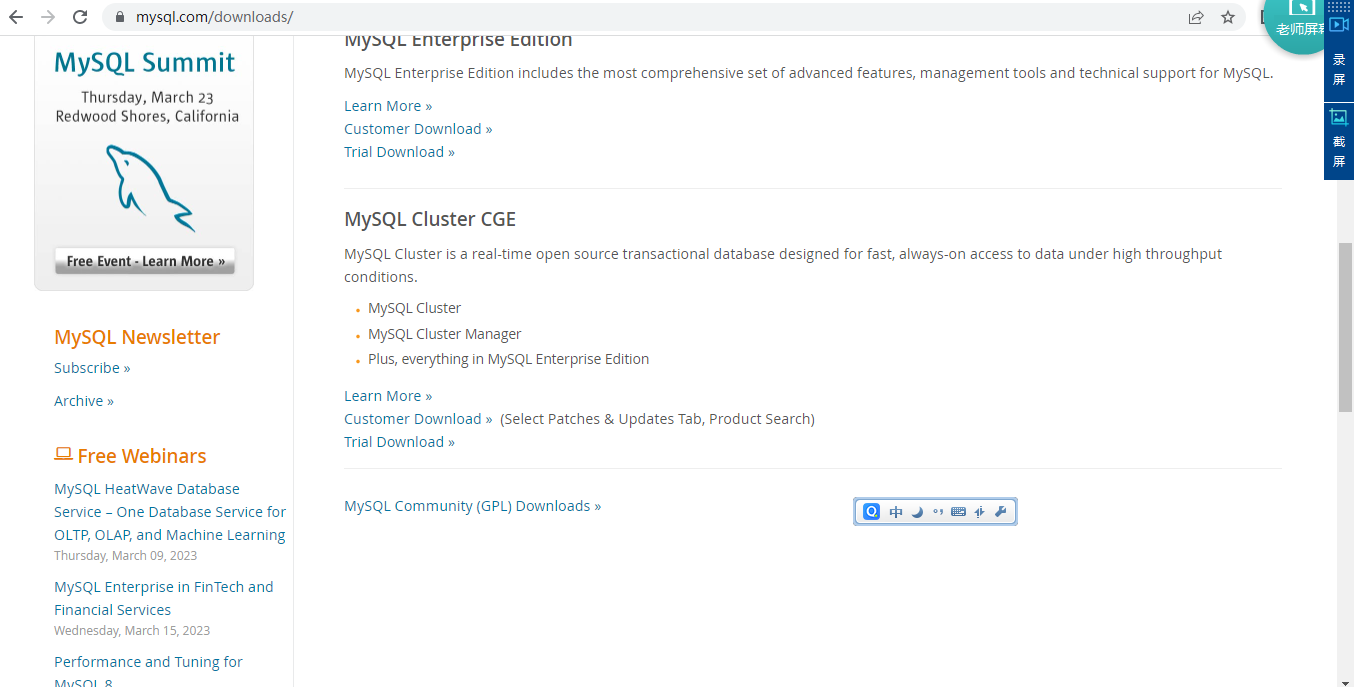The width and height of the screenshot is (1354, 687).
Task: Click the page vertical scrollbar thumb
Action: 1345,327
